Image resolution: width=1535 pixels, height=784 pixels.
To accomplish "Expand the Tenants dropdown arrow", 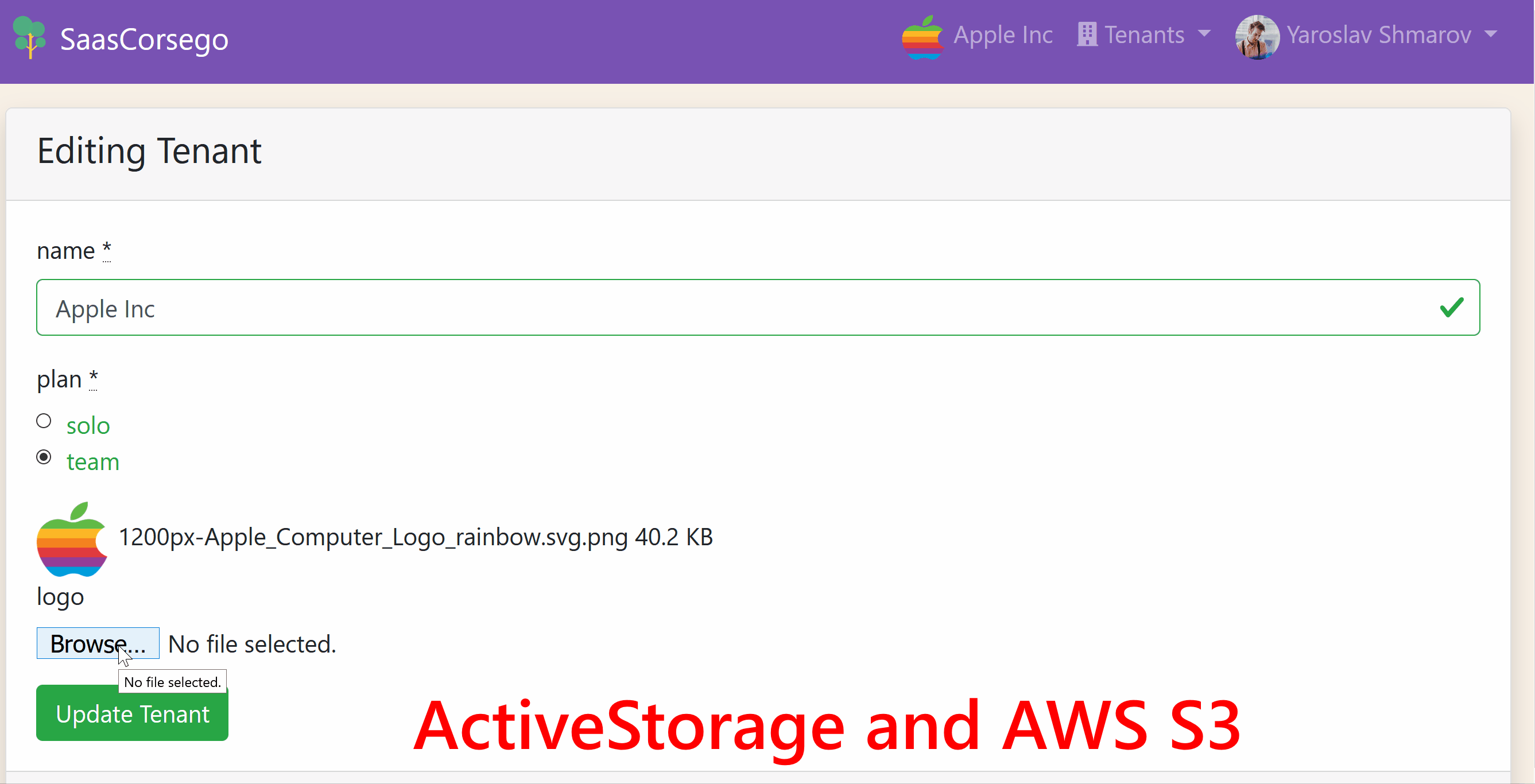I will point(1204,34).
